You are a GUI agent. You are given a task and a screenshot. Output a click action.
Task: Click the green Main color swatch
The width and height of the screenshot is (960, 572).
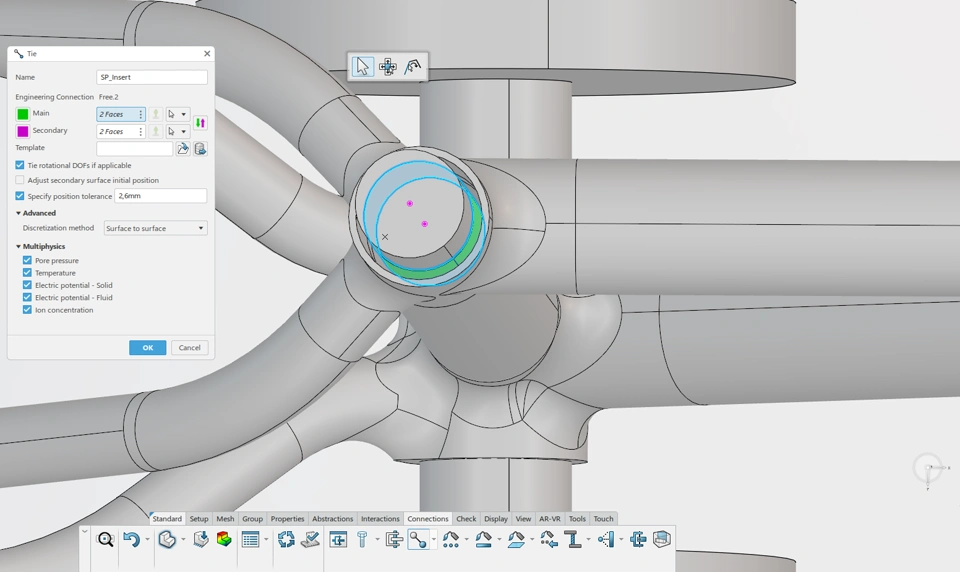tap(23, 114)
